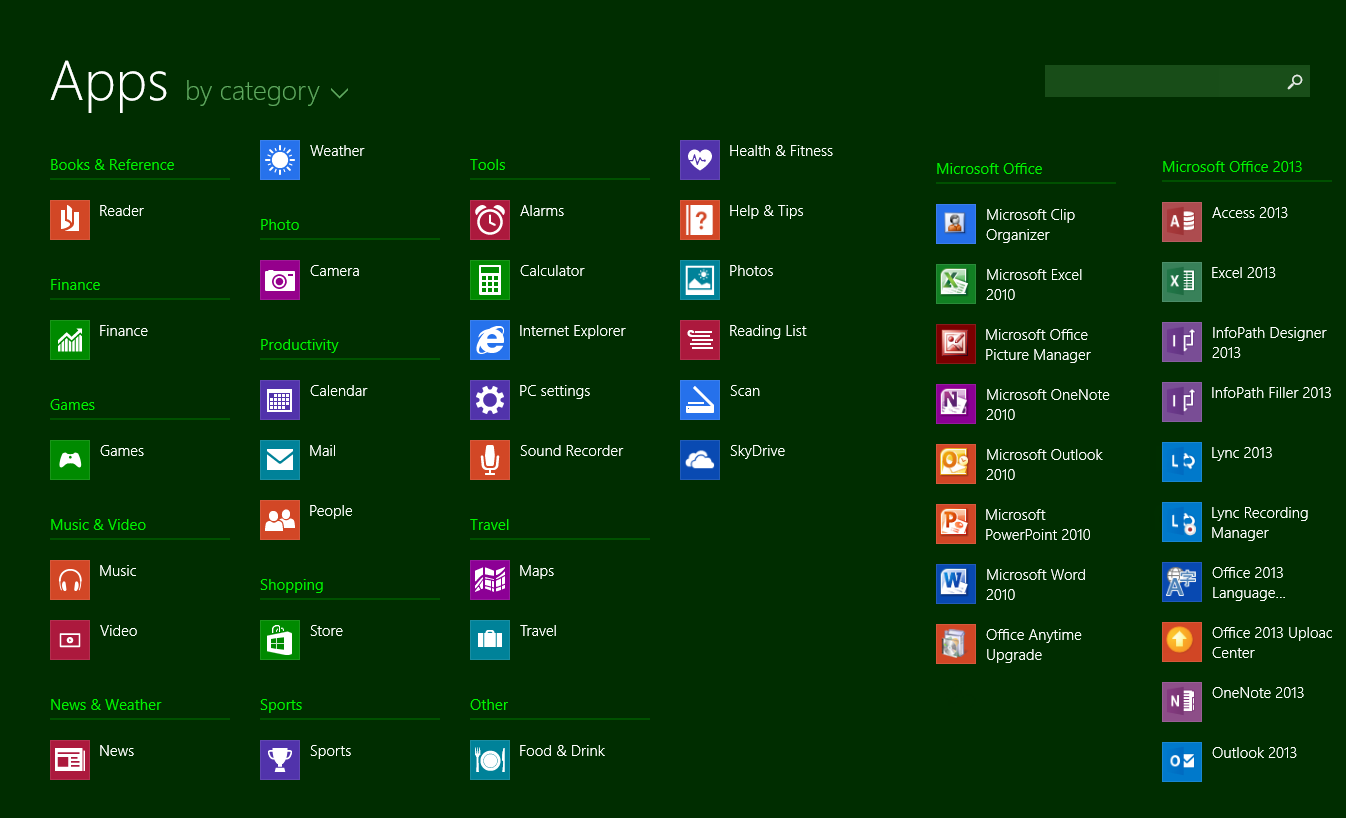Screen dimensions: 1346x818
Task: Select the Shopping category header
Action: tap(292, 585)
